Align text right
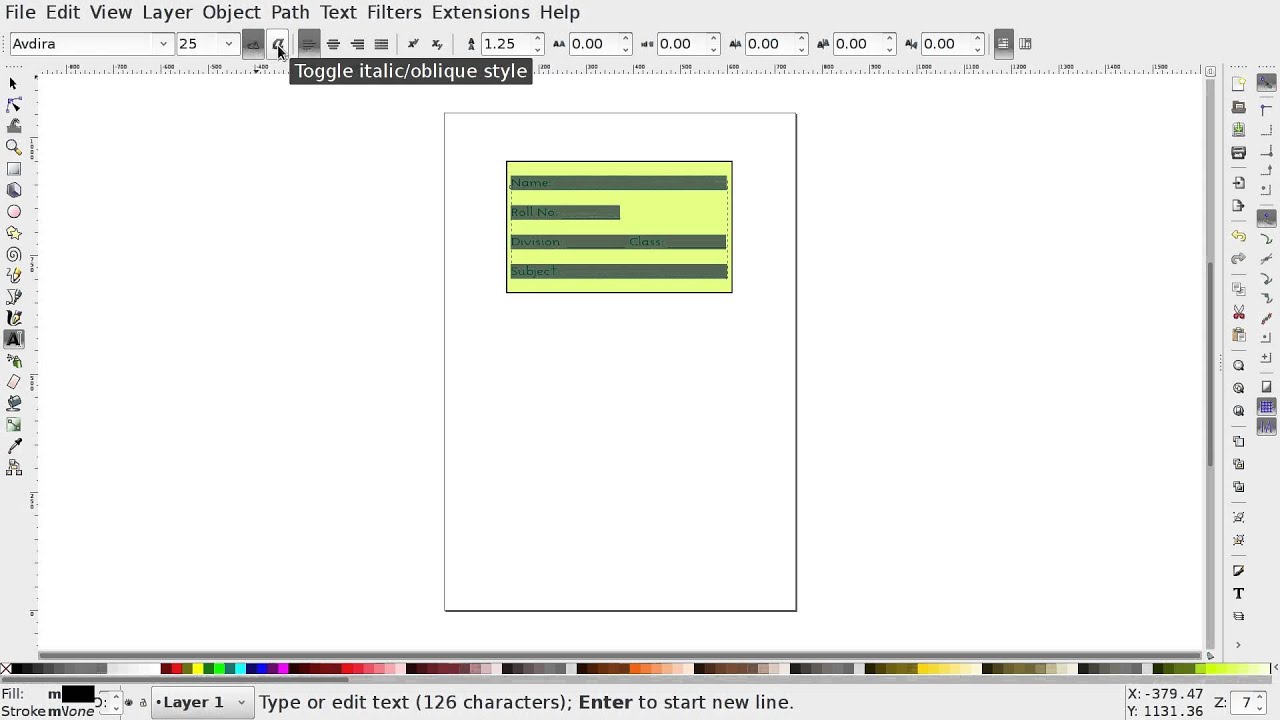Image resolution: width=1280 pixels, height=720 pixels. coord(357,44)
